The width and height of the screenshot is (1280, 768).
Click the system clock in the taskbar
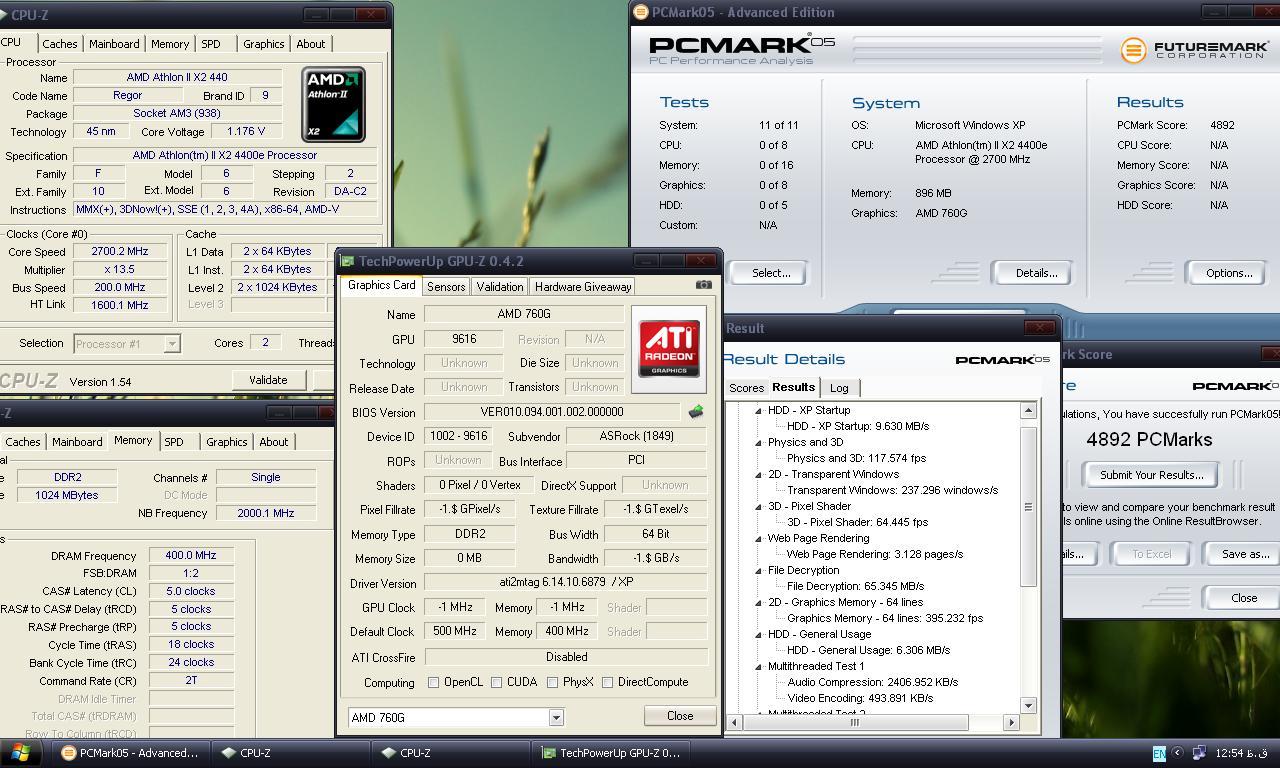click(x=1240, y=753)
